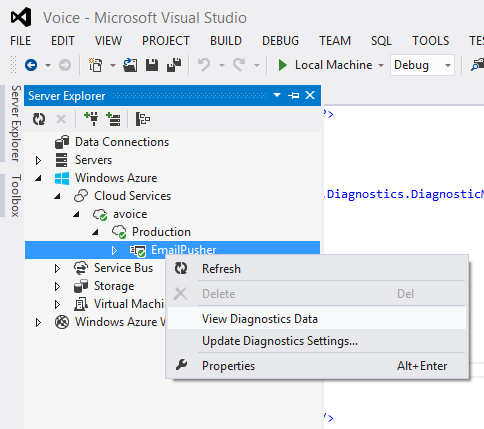Open the collapsed Toolbox side tab

16,196
